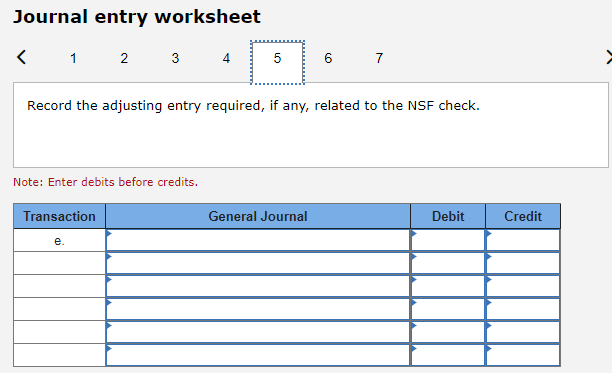
Task: Click the Credit field in fourth row
Action: [523, 309]
